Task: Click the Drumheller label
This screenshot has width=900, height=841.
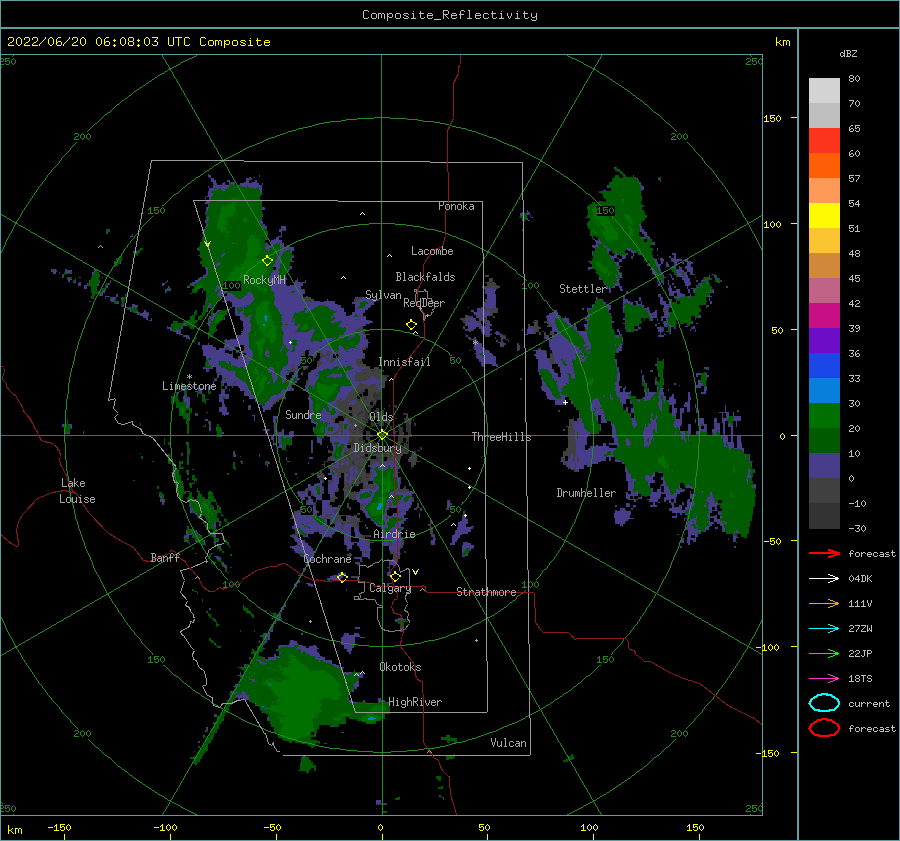Action: click(586, 493)
